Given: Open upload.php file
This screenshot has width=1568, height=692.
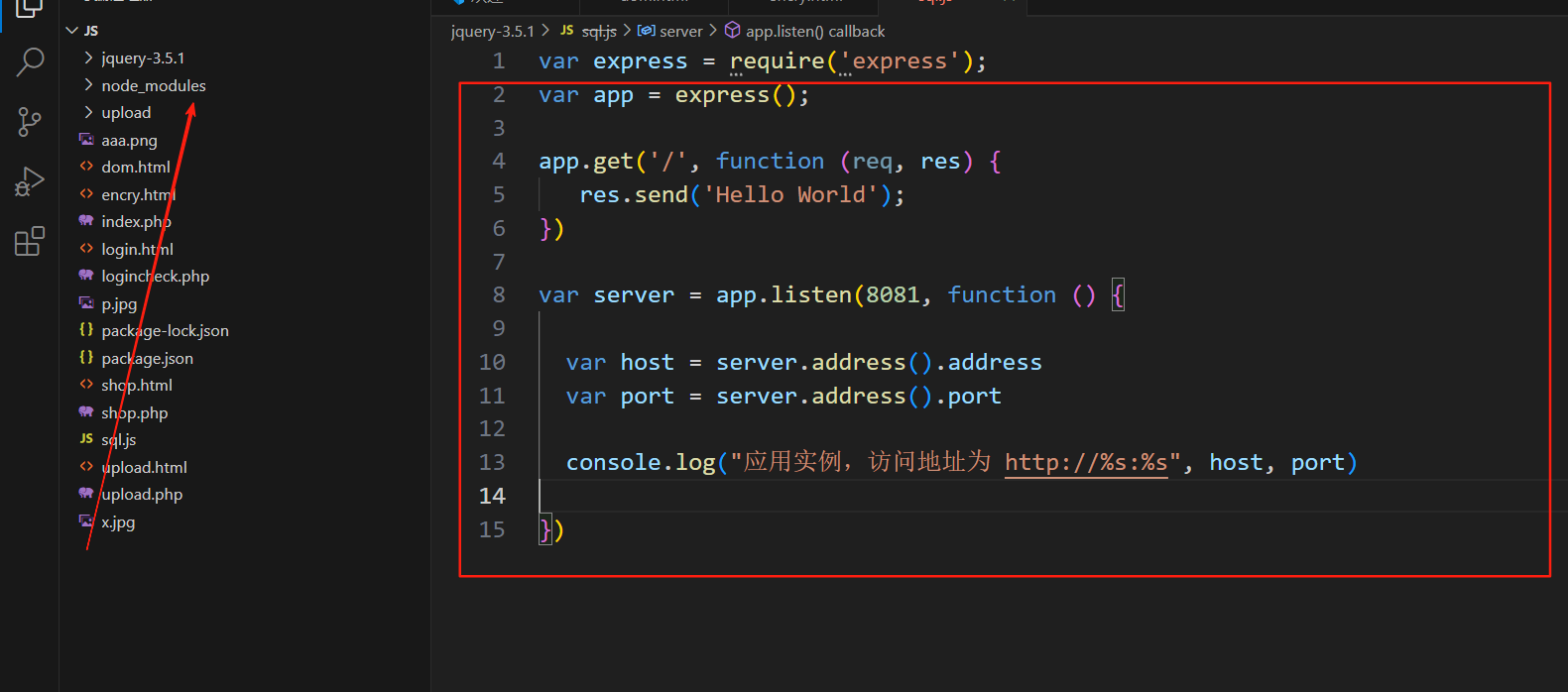Looking at the screenshot, I should (x=142, y=495).
